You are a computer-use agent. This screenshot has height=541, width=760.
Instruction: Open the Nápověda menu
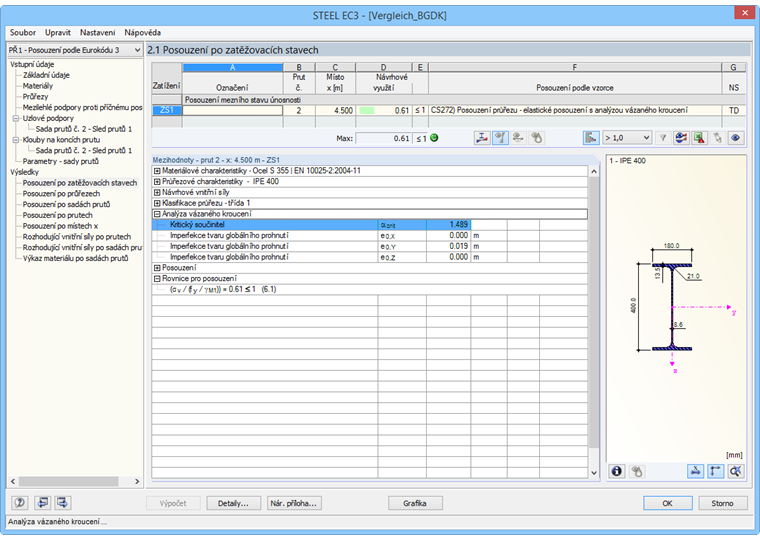[142, 32]
